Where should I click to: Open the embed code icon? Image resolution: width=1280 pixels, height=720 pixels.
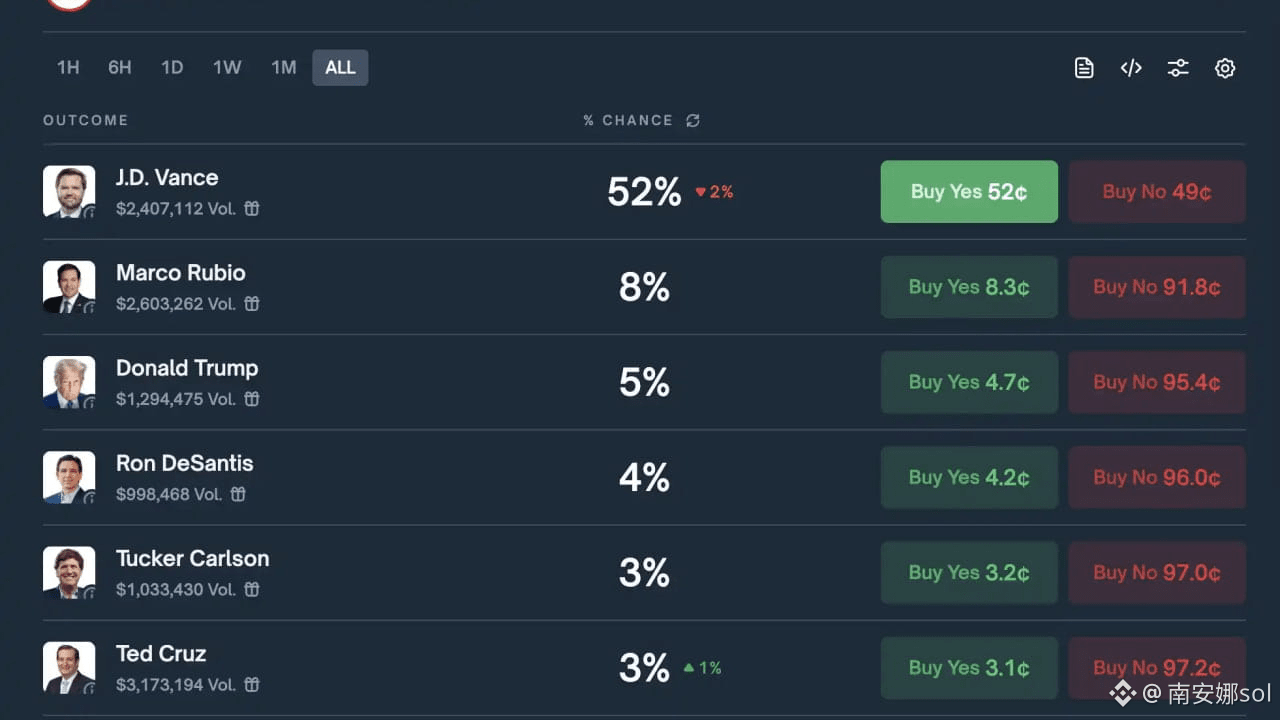tap(1131, 68)
